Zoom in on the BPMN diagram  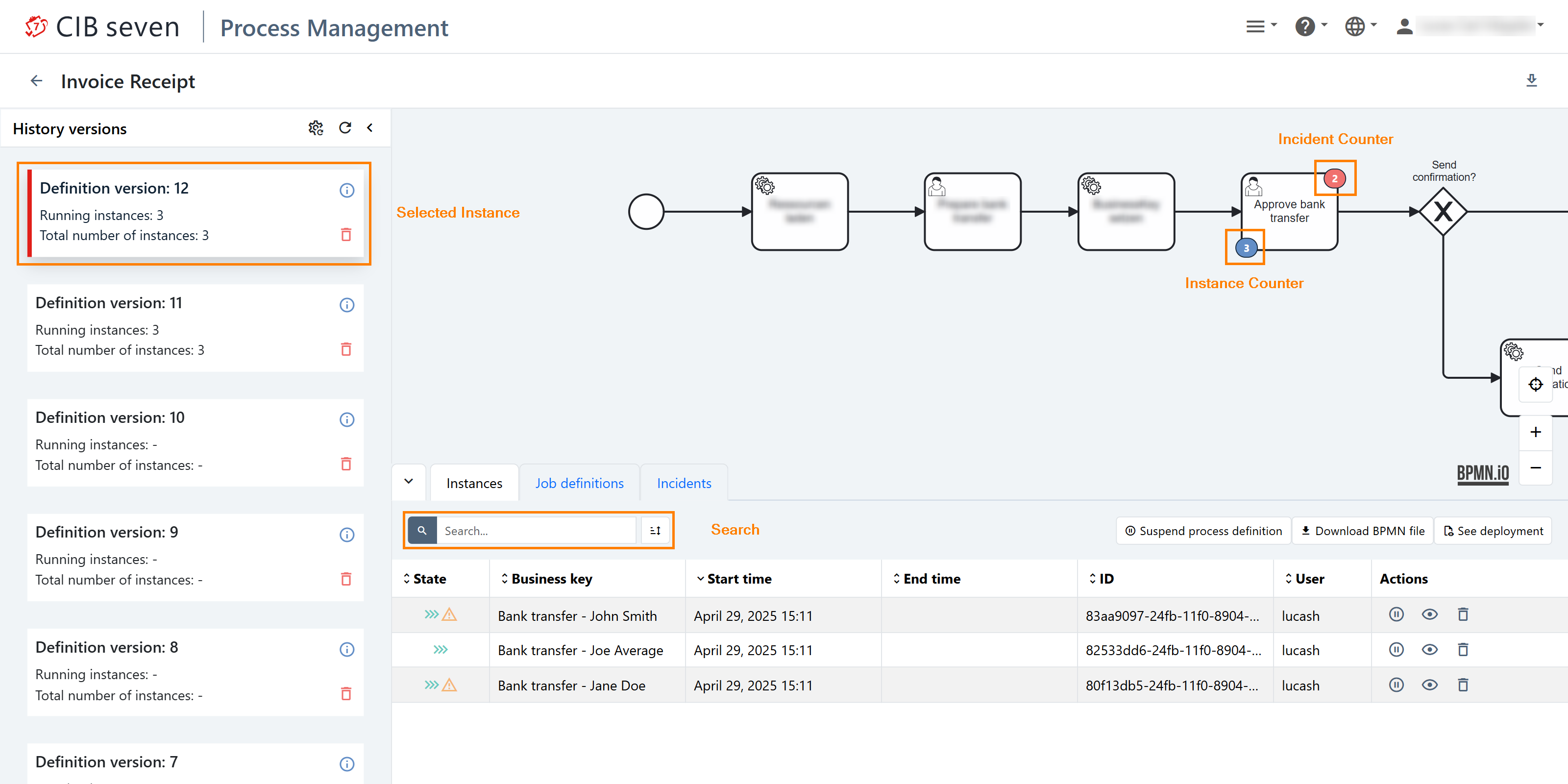(1535, 432)
